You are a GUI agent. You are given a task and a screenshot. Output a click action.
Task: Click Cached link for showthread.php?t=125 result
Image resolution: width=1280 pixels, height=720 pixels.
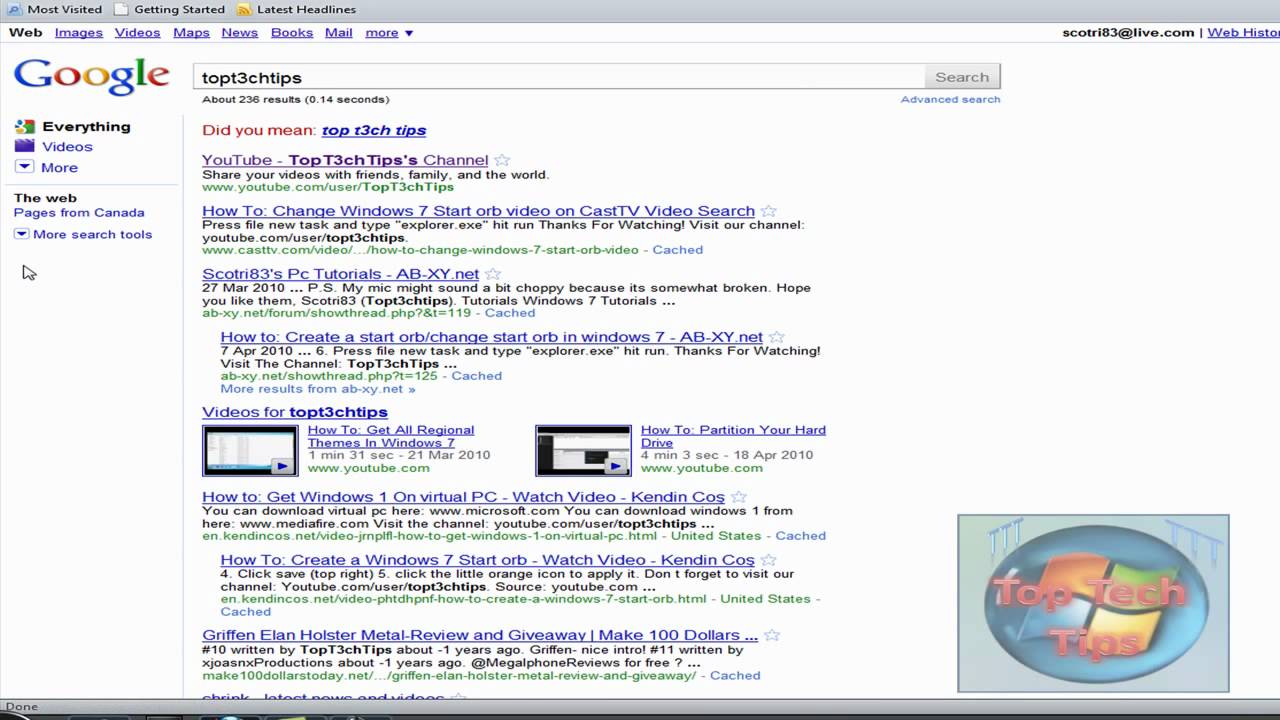click(x=476, y=376)
